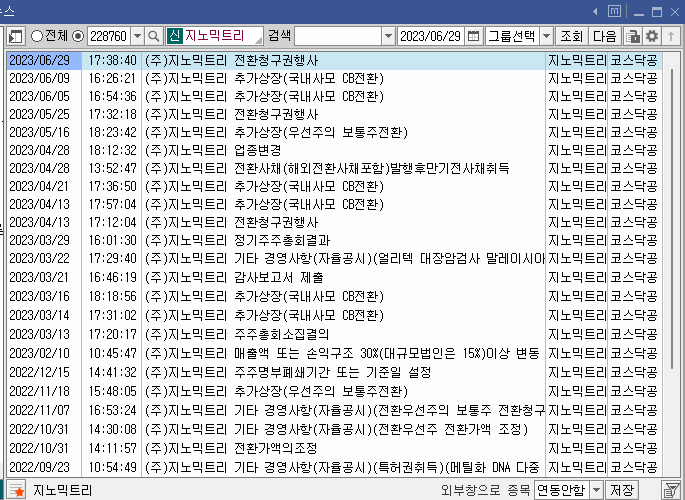This screenshot has width=685, height=500.
Task: Select the 전체 radio button
Action: point(37,36)
